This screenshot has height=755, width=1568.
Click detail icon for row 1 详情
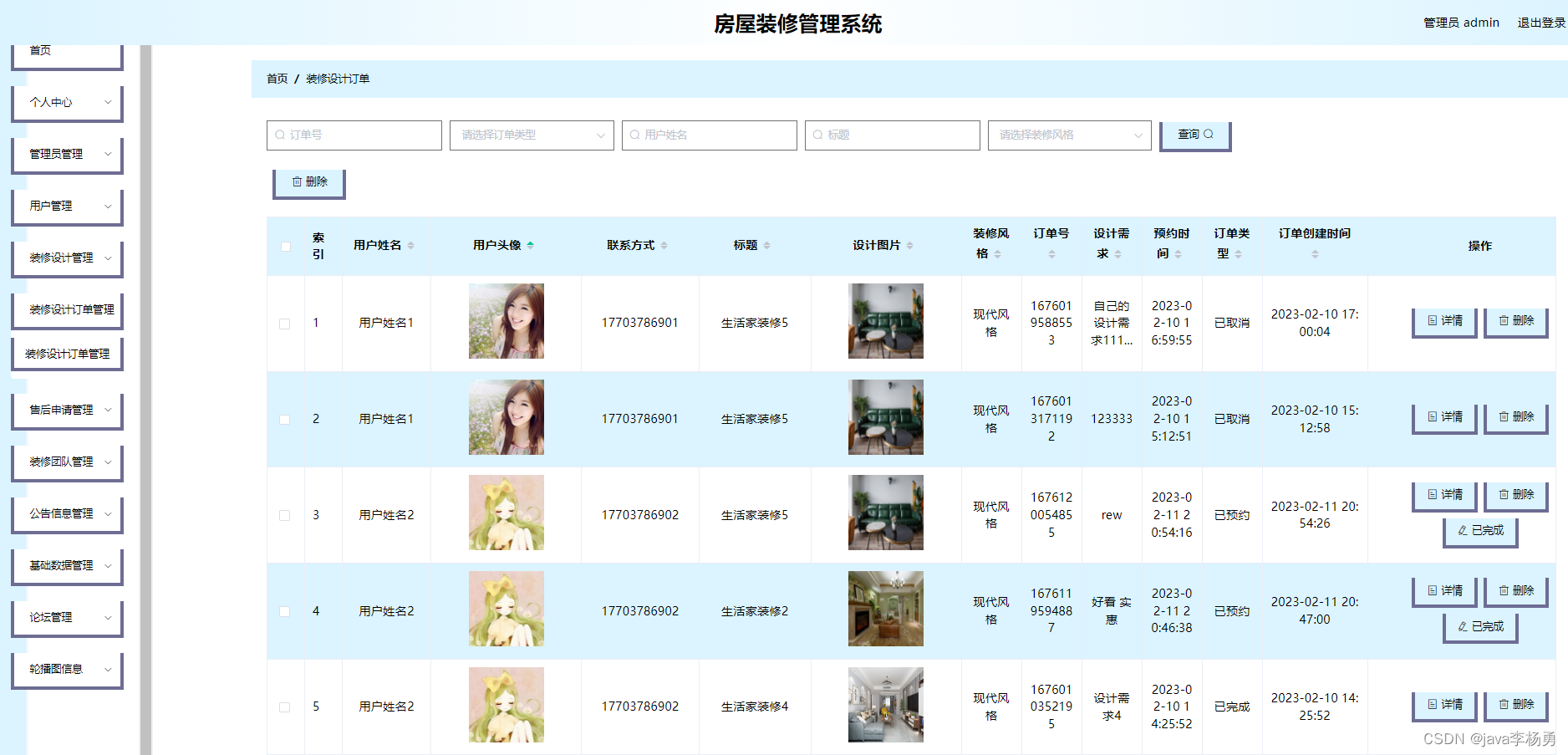point(1433,320)
